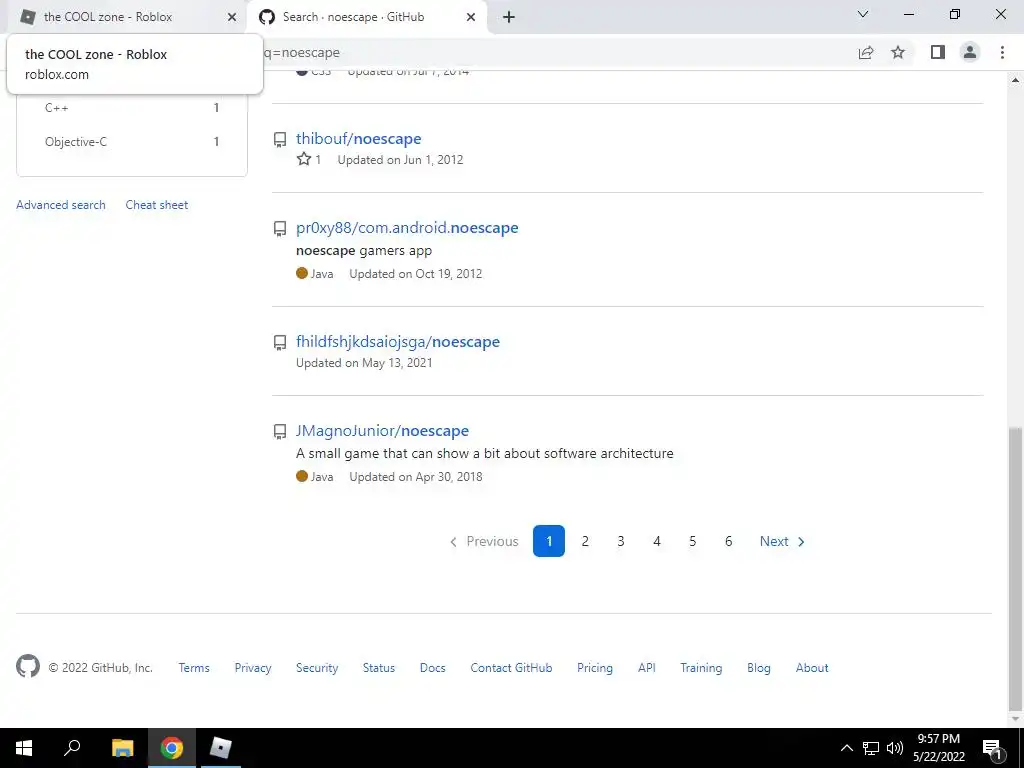Close the Roblox browser tab
The width and height of the screenshot is (1024, 768).
pos(232,18)
